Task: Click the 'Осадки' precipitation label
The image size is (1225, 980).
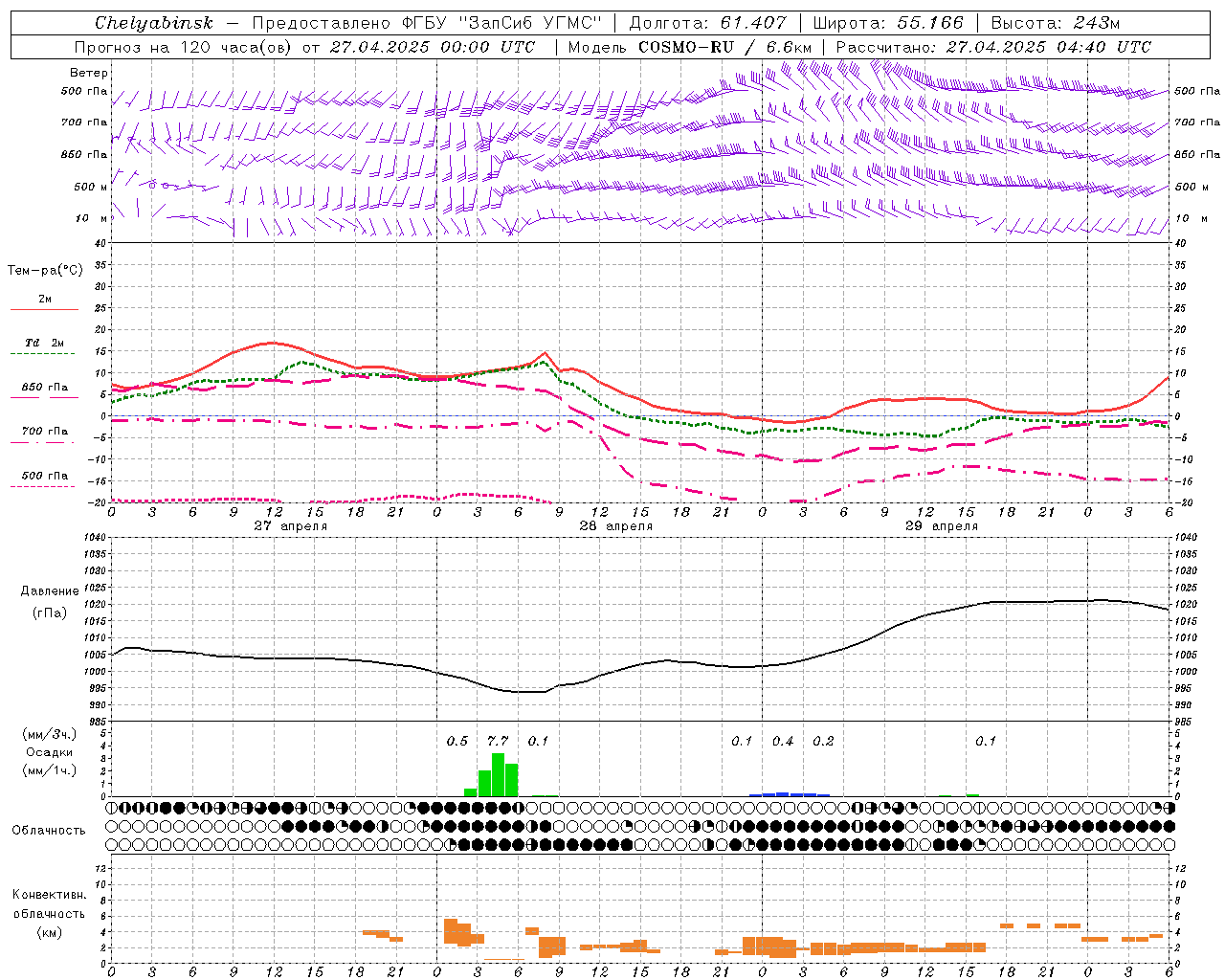Action: tap(49, 752)
